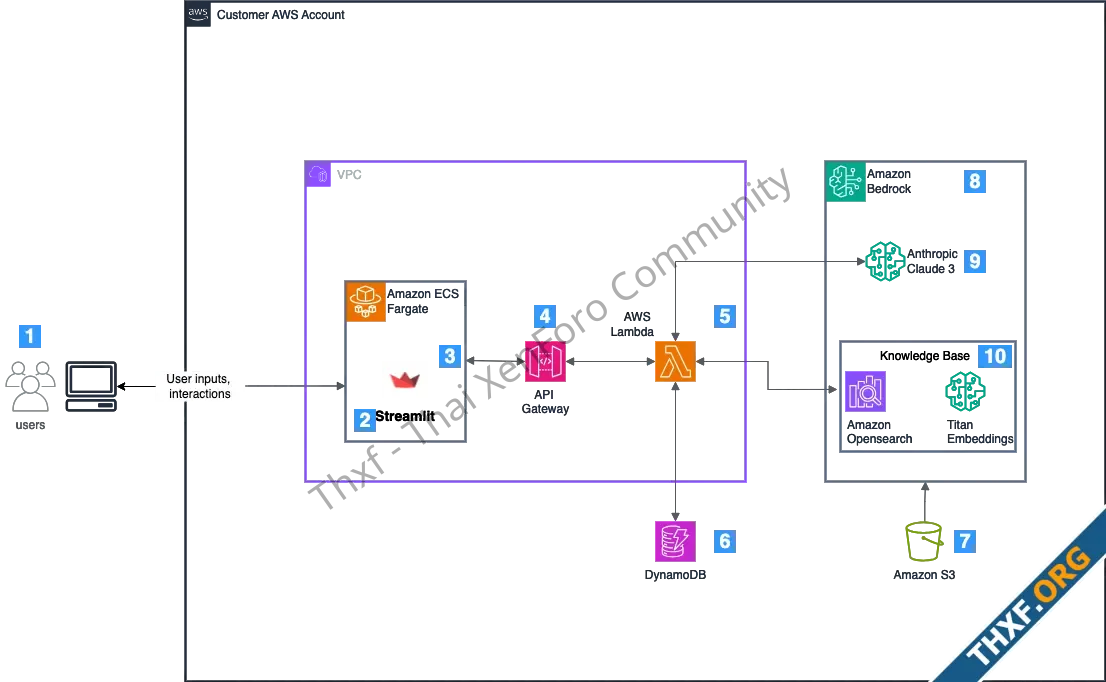
Task: Click the "Titan Embeddings" label text
Action: coord(980,432)
